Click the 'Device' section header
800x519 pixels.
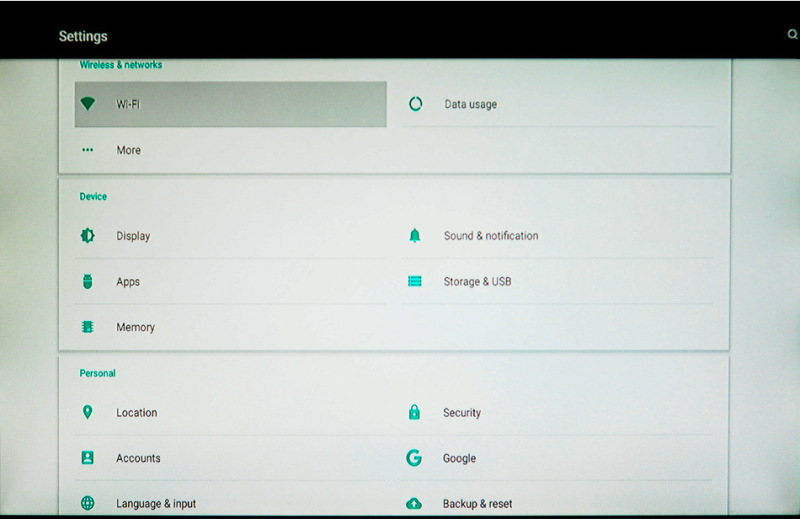pyautogui.click(x=93, y=197)
